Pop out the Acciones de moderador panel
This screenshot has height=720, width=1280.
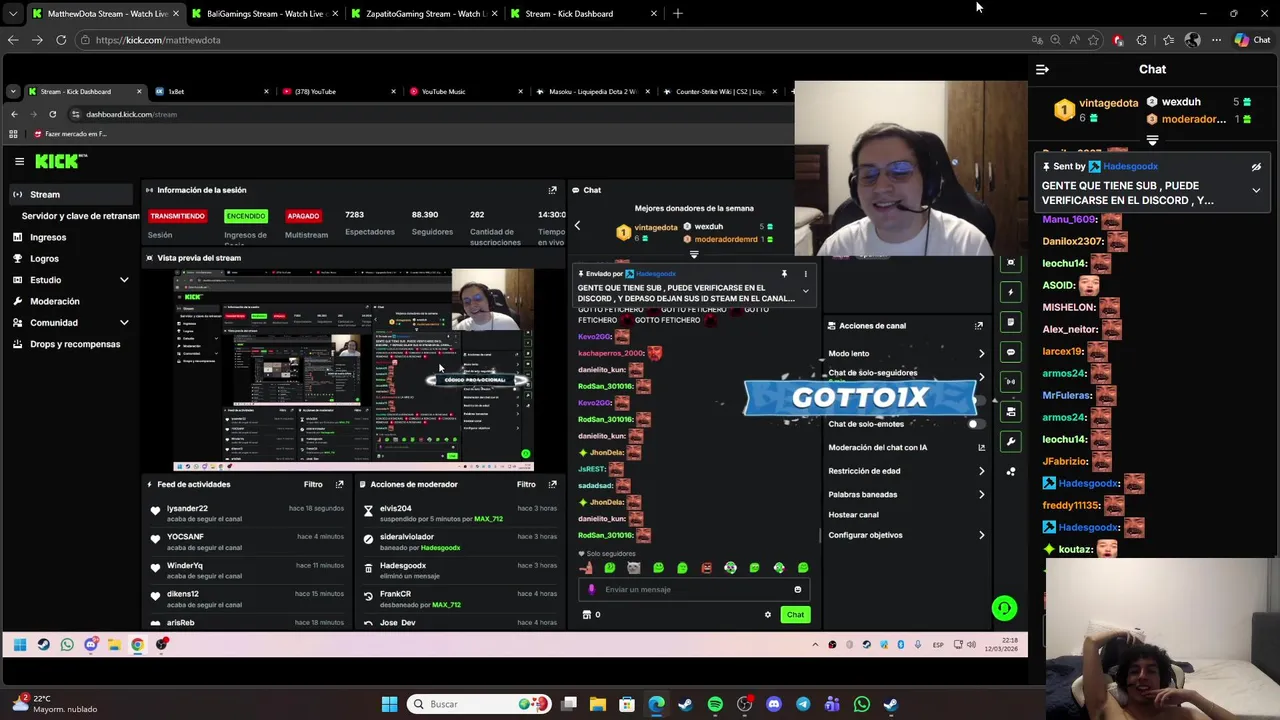(552, 484)
